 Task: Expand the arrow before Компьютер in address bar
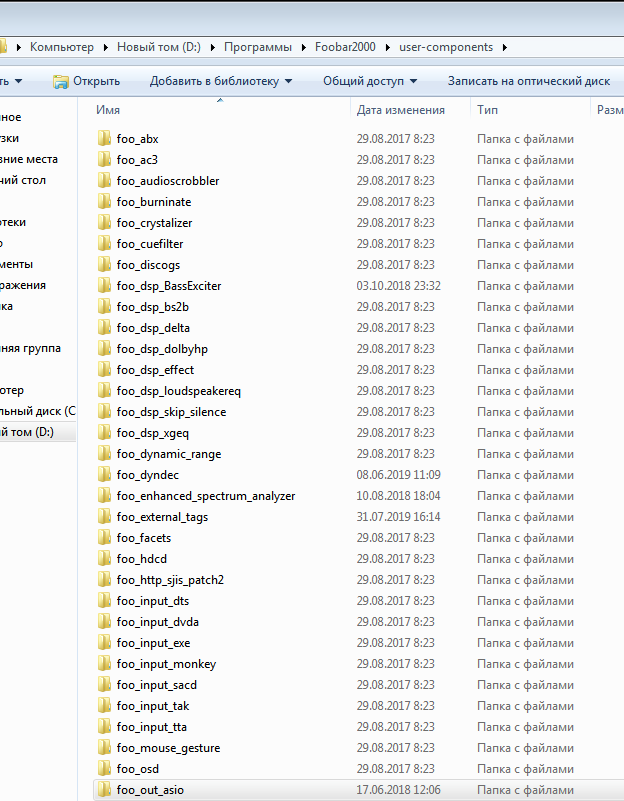pyautogui.click(x=19, y=47)
